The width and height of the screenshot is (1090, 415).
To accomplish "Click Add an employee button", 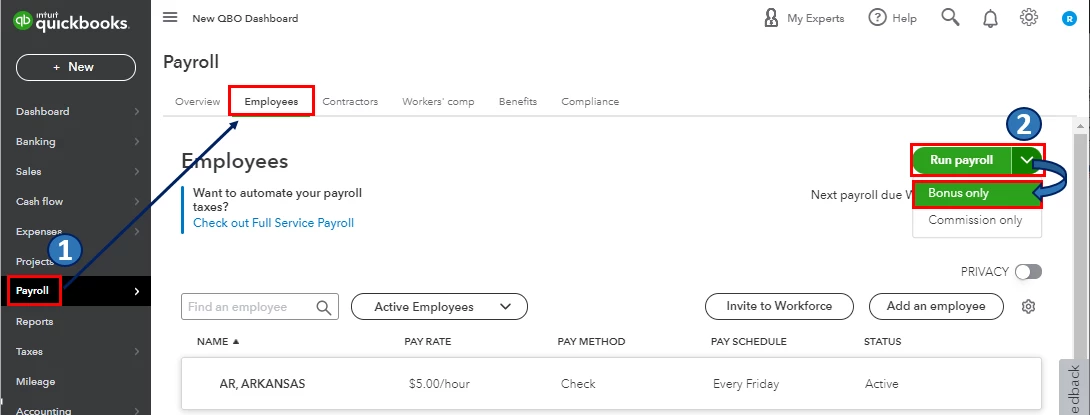I will (936, 306).
